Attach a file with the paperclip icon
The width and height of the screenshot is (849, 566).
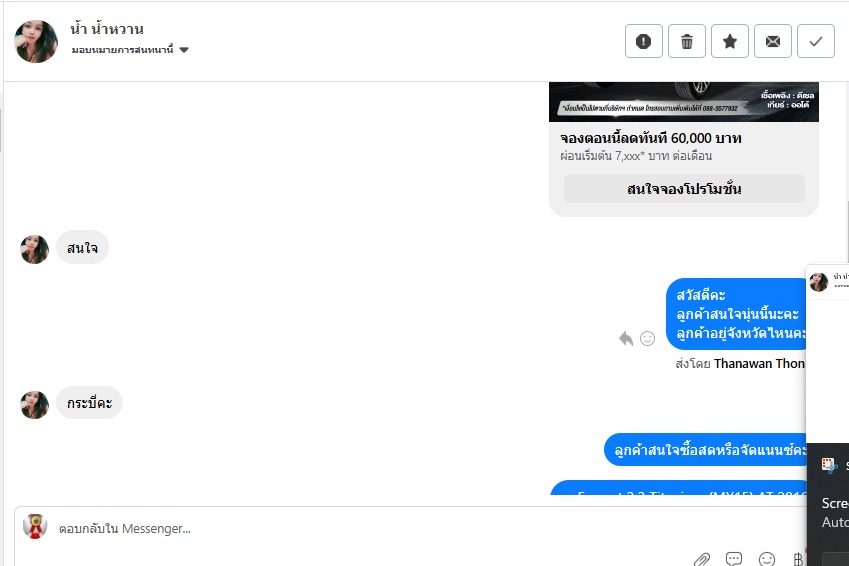702,559
